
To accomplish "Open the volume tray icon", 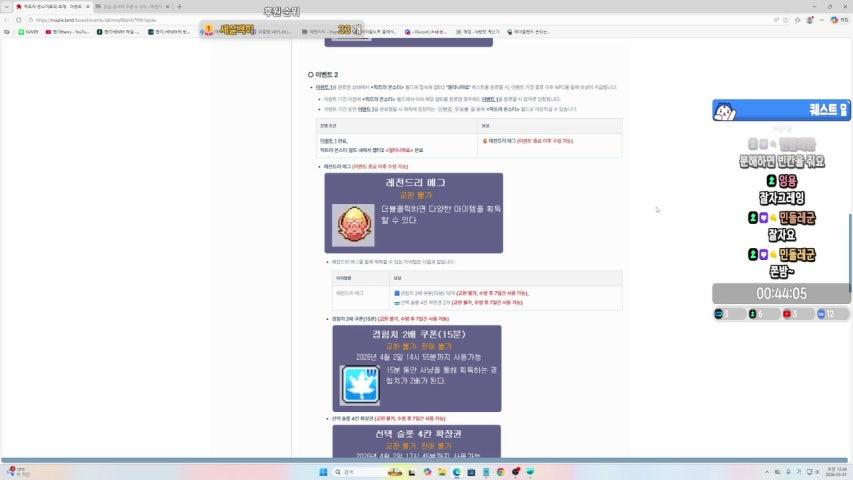I will pyautogui.click(x=817, y=472).
